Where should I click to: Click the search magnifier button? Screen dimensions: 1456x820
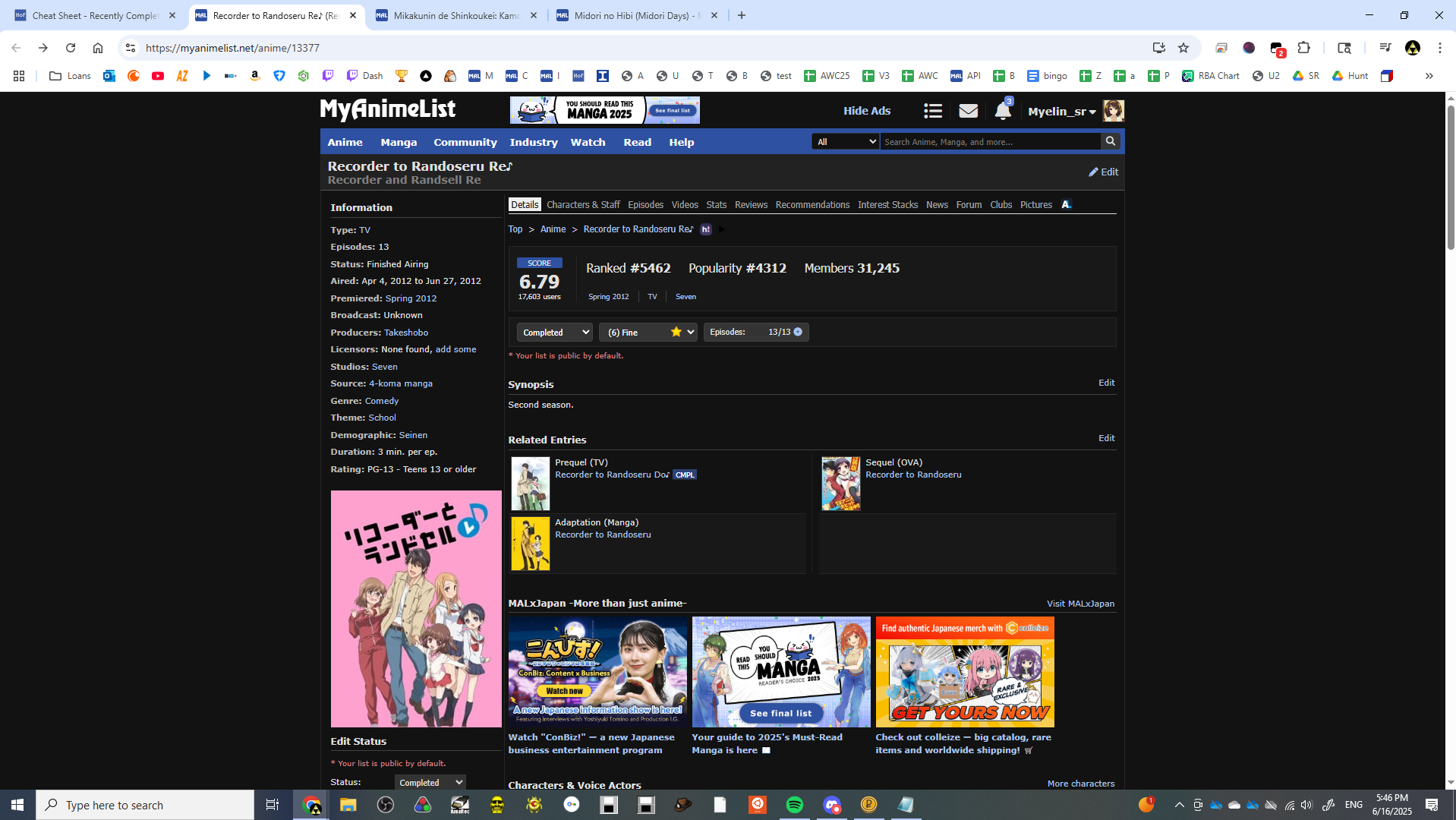pyautogui.click(x=1111, y=141)
